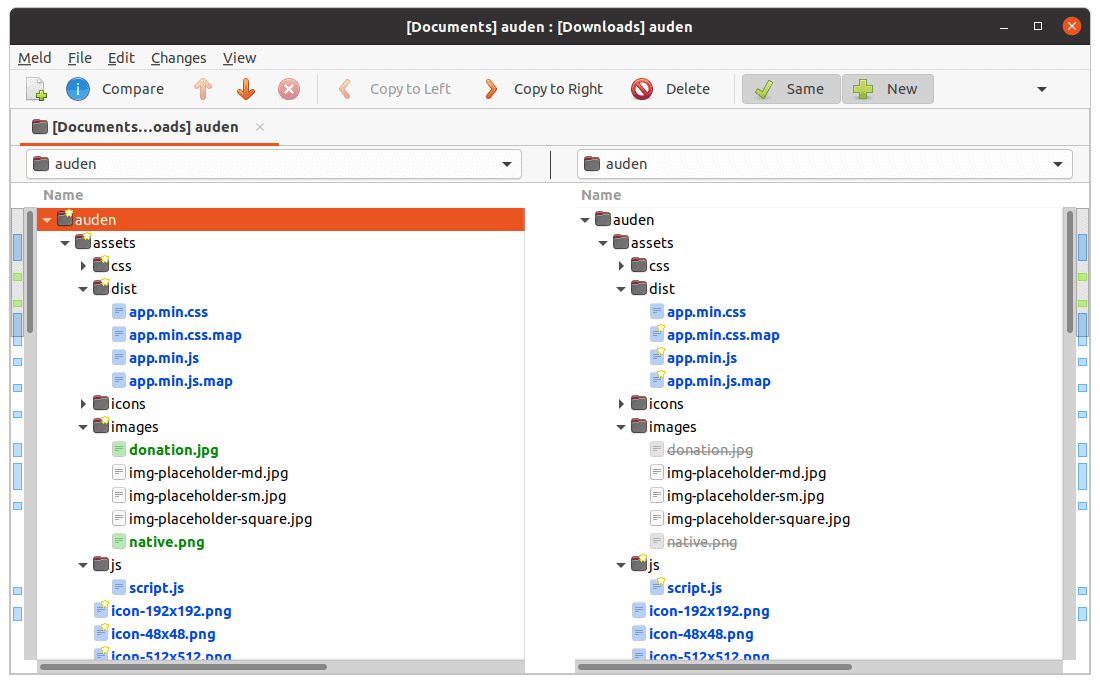Screen dimensions: 1100x684
Task: Toggle the New files filter
Action: click(887, 89)
